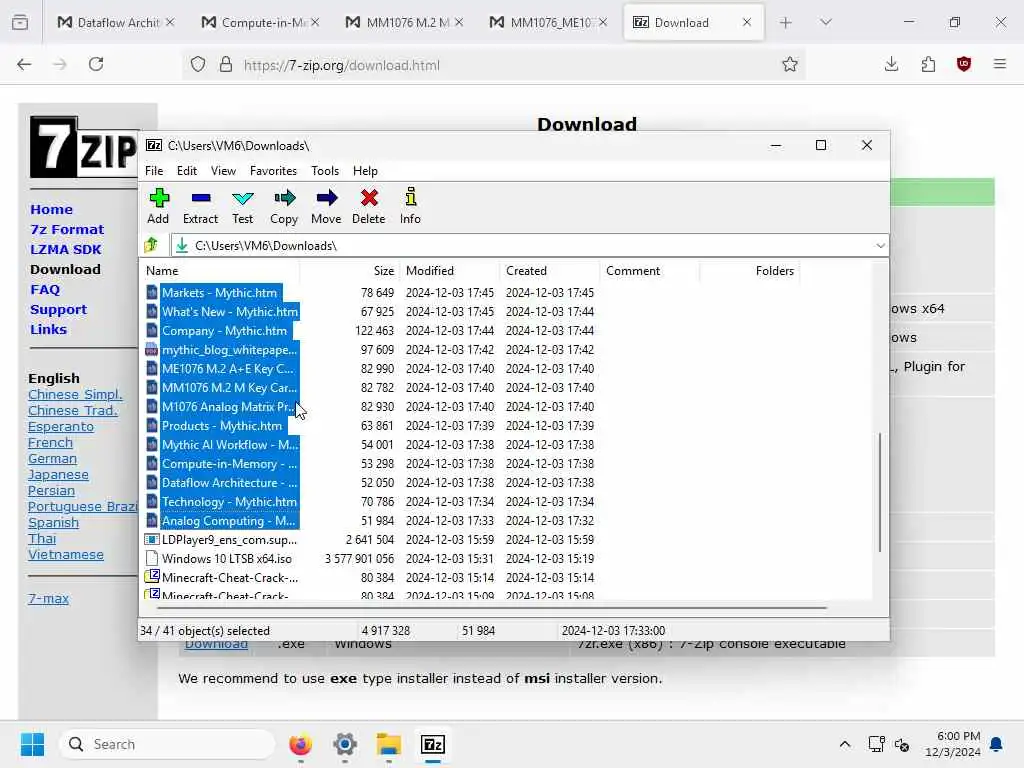Go back to the previous page

24,64
